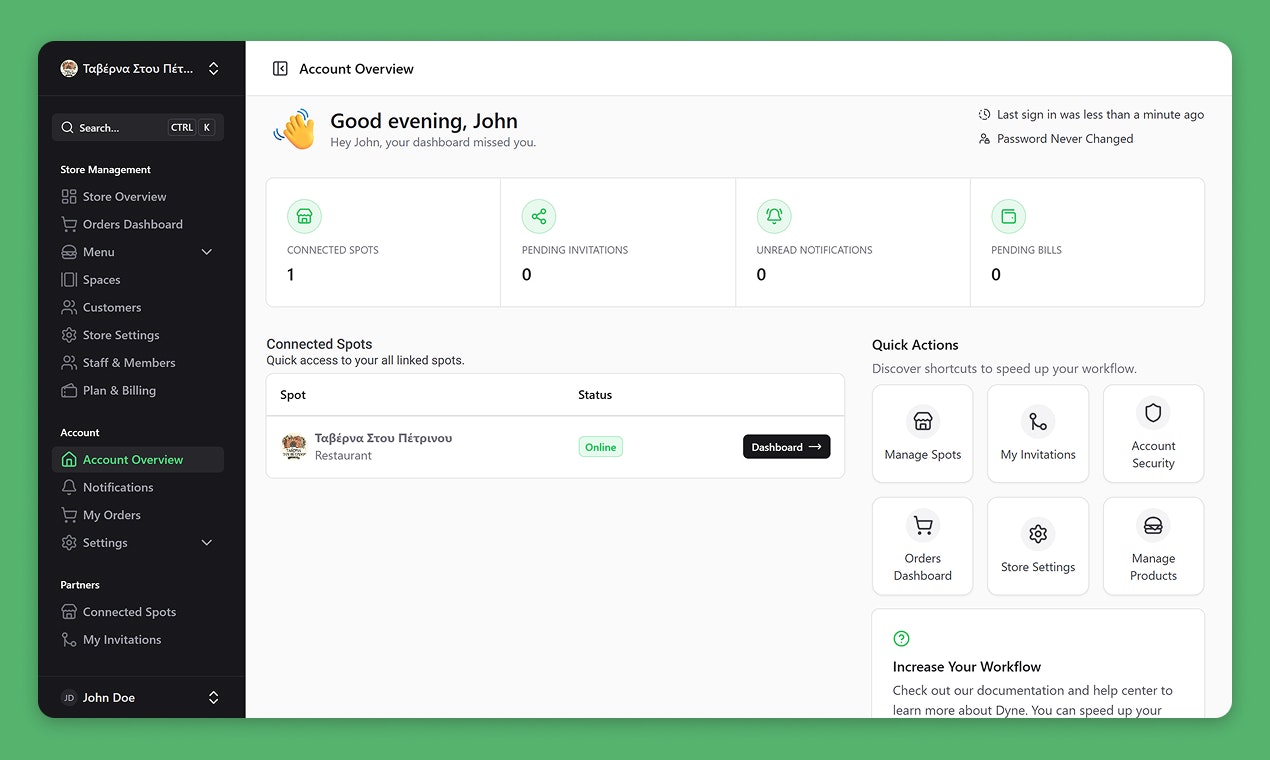The height and width of the screenshot is (760, 1270).
Task: Open Customers from the sidebar
Action: click(x=67, y=307)
